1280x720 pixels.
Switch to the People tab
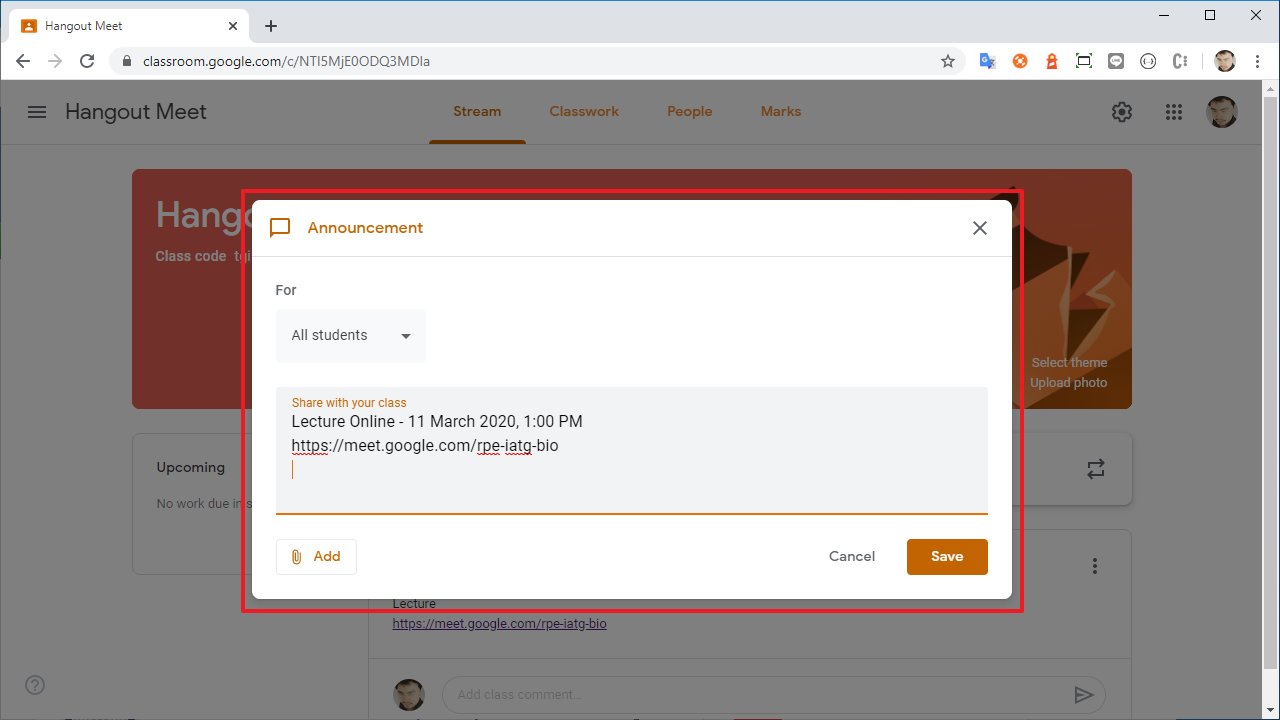coord(690,112)
